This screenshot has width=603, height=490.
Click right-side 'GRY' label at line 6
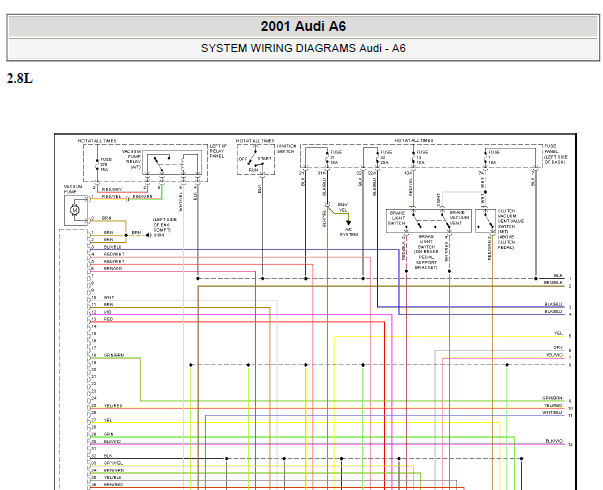pyautogui.click(x=558, y=348)
